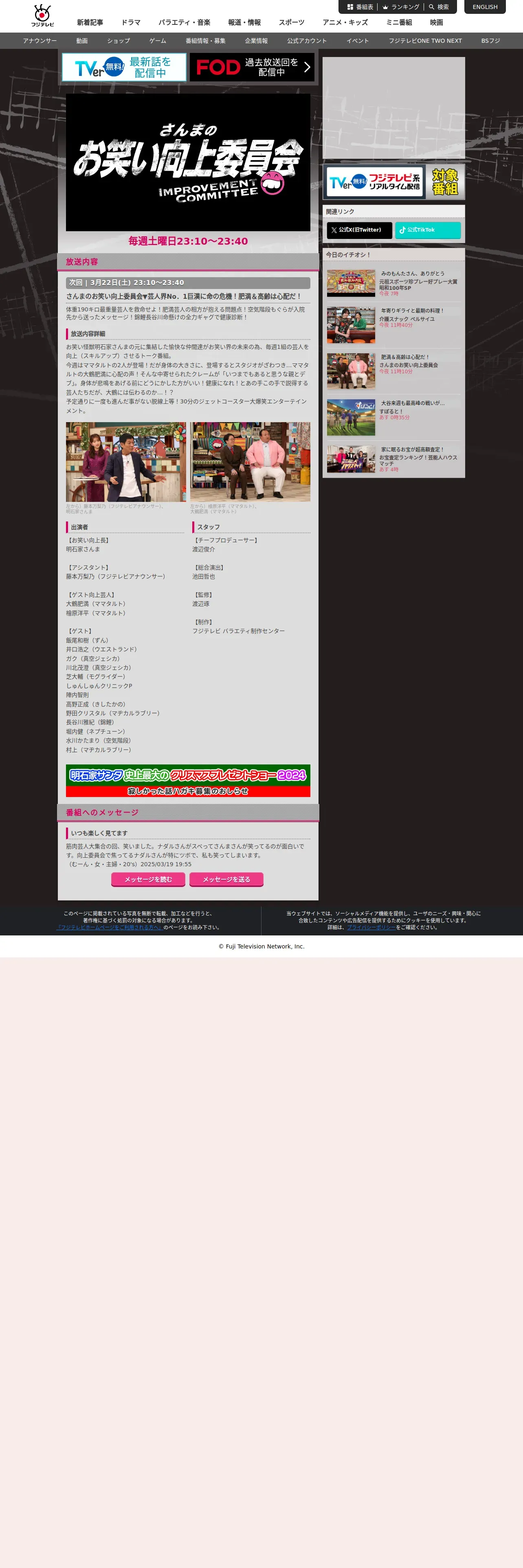The width and height of the screenshot is (523, 1568).
Task: Open the ミニ番組 menu
Action: point(399,22)
